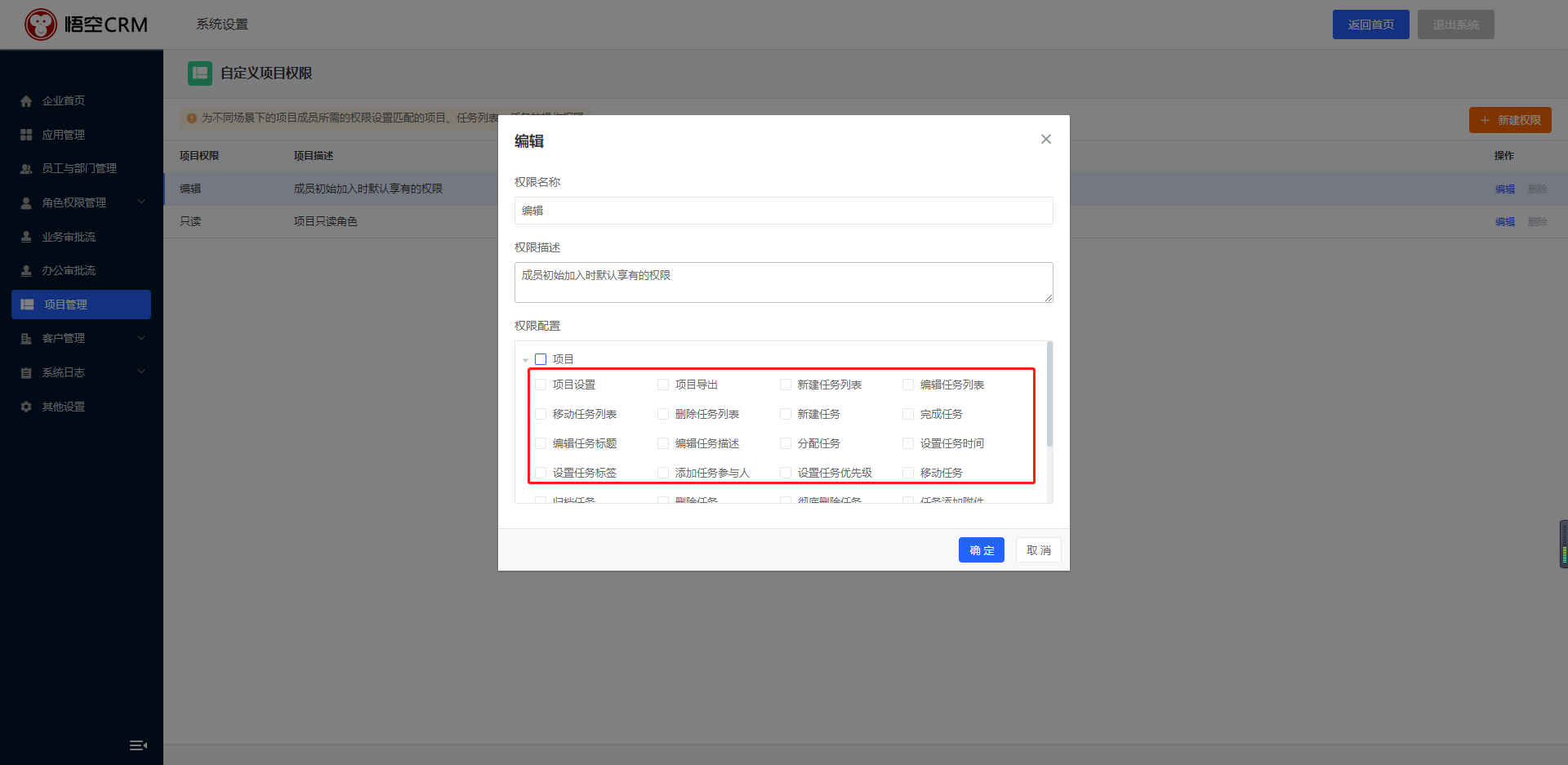
Task: Click the 项目权限 column header
Action: click(x=199, y=156)
